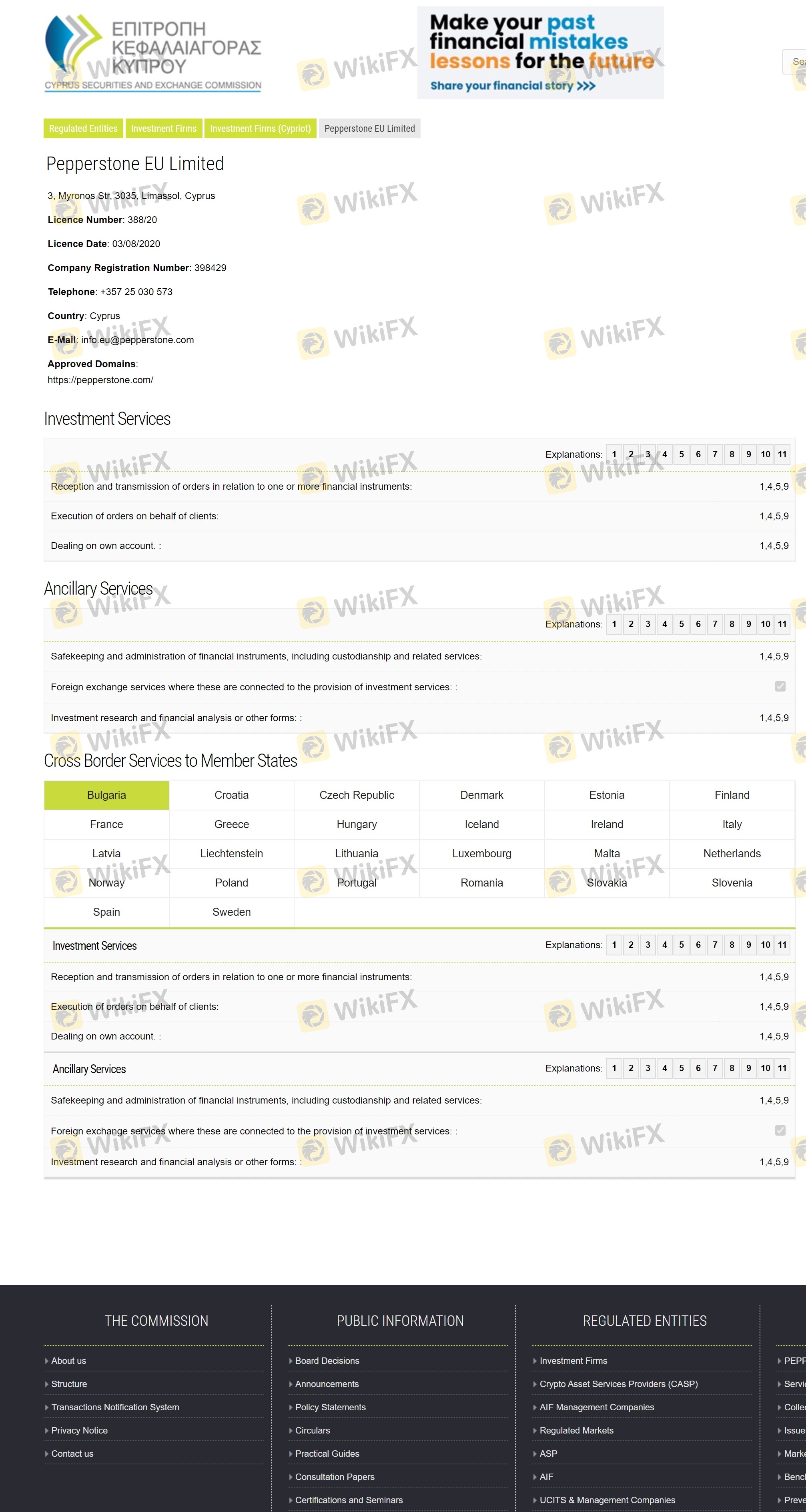Viewport: 806px width, 1512px height.
Task: Click explanation number 3 in the first Investment Services table
Action: tap(648, 454)
